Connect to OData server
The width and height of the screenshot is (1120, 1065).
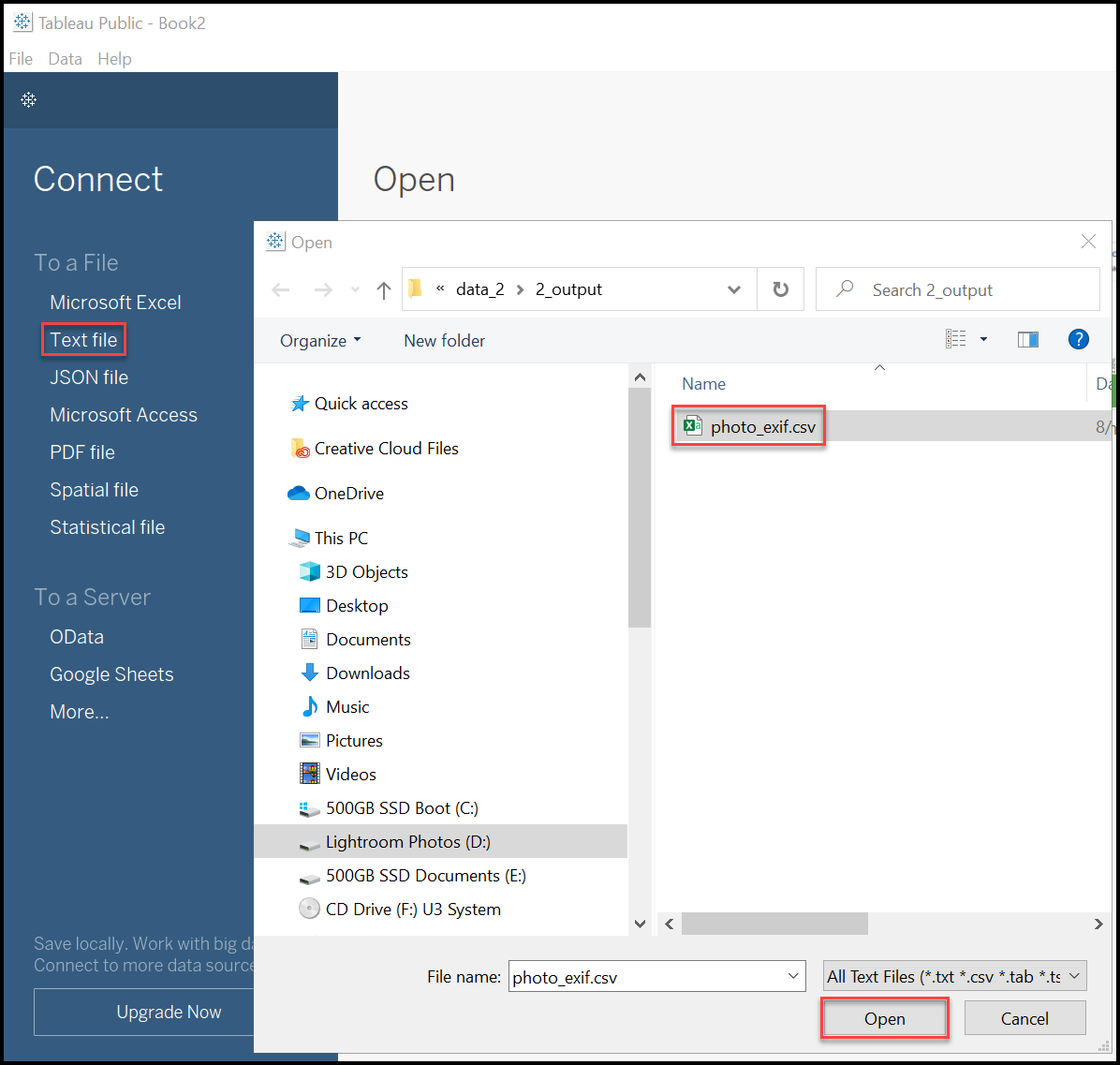77,636
